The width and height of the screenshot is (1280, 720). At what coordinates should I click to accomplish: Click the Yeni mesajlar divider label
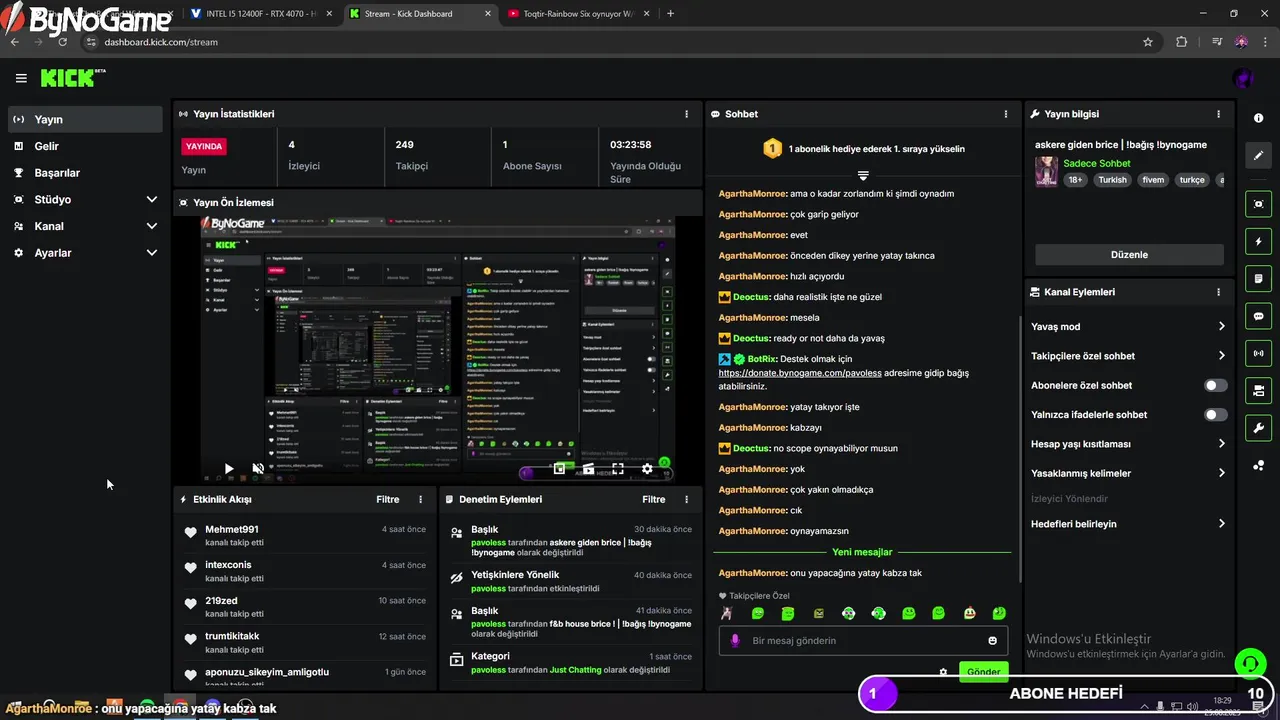[862, 552]
